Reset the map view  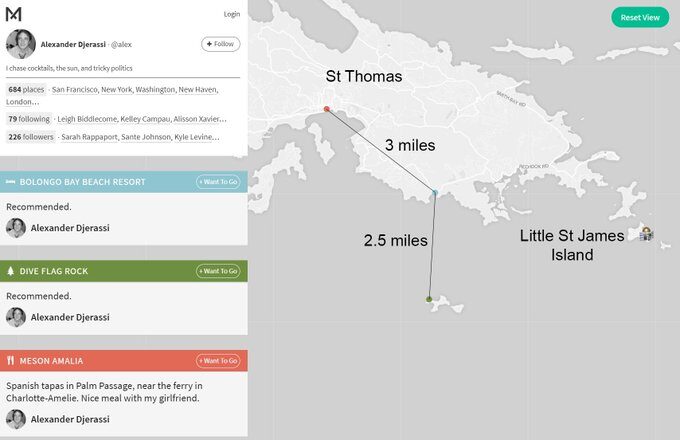coord(640,17)
